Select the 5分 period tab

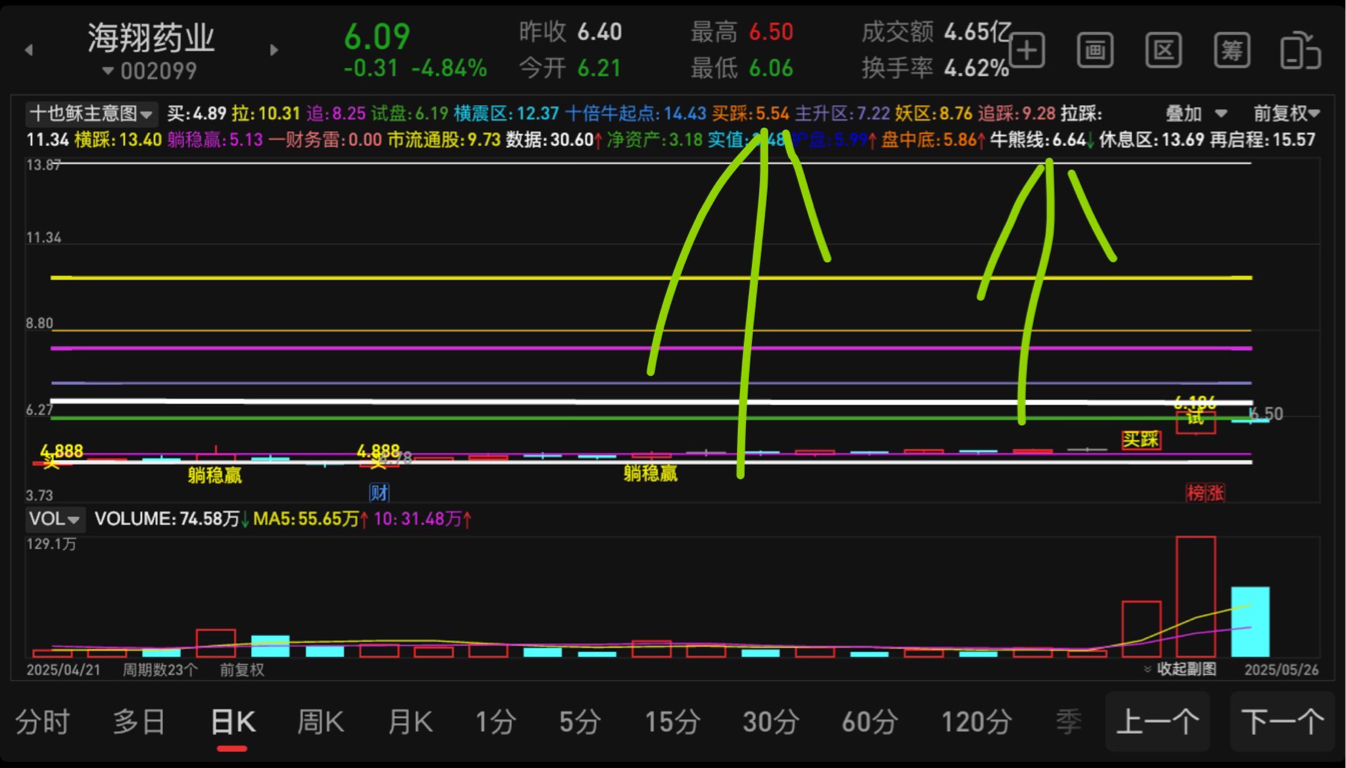[580, 721]
